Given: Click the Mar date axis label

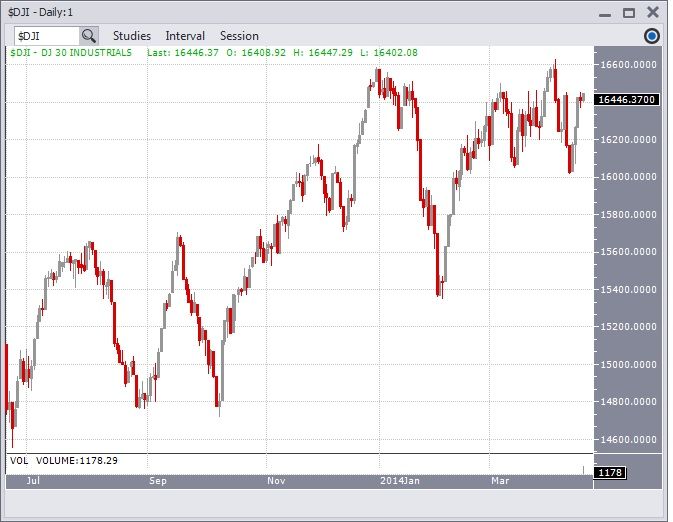Looking at the screenshot, I should 500,481.
